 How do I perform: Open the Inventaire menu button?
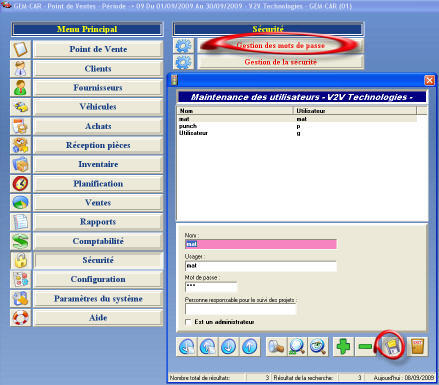98,164
